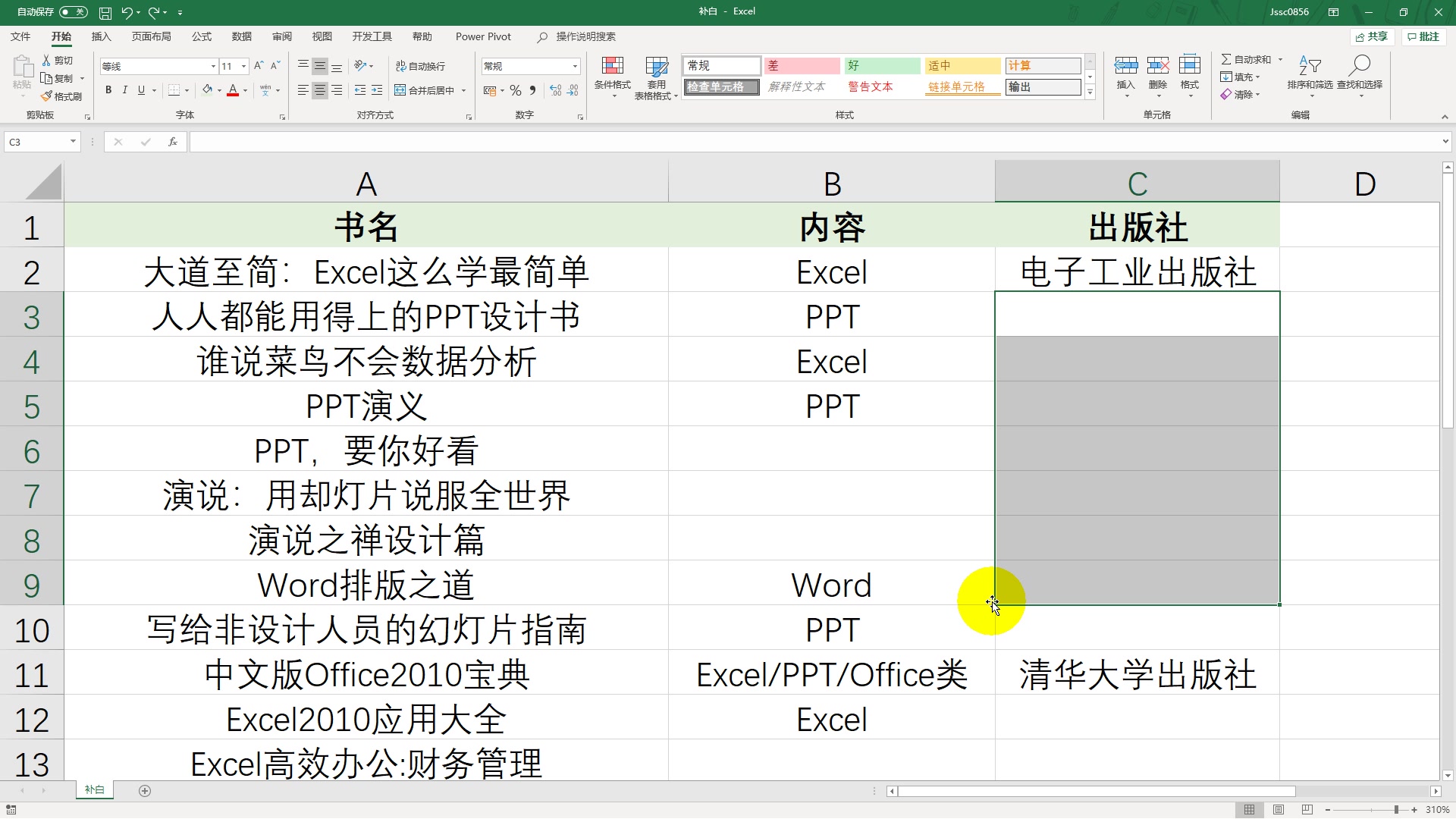This screenshot has height=819, width=1456.
Task: Toggle center horizontal align button
Action: coord(320,90)
